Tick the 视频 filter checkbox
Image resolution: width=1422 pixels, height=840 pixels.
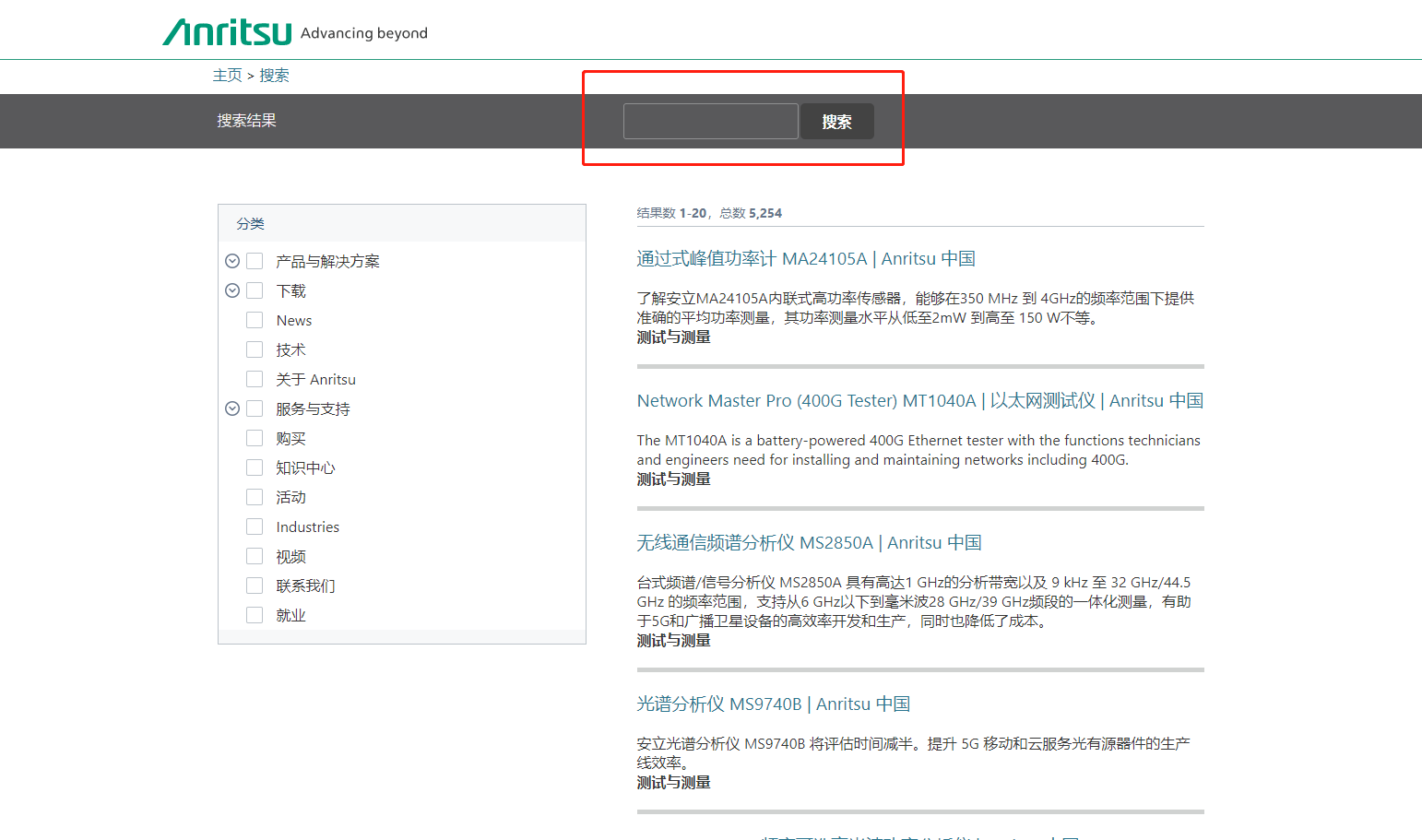click(x=255, y=556)
